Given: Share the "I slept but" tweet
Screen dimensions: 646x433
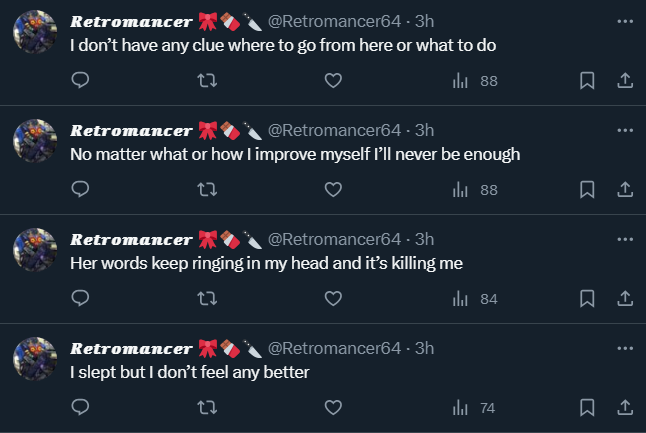Looking at the screenshot, I should tap(624, 407).
